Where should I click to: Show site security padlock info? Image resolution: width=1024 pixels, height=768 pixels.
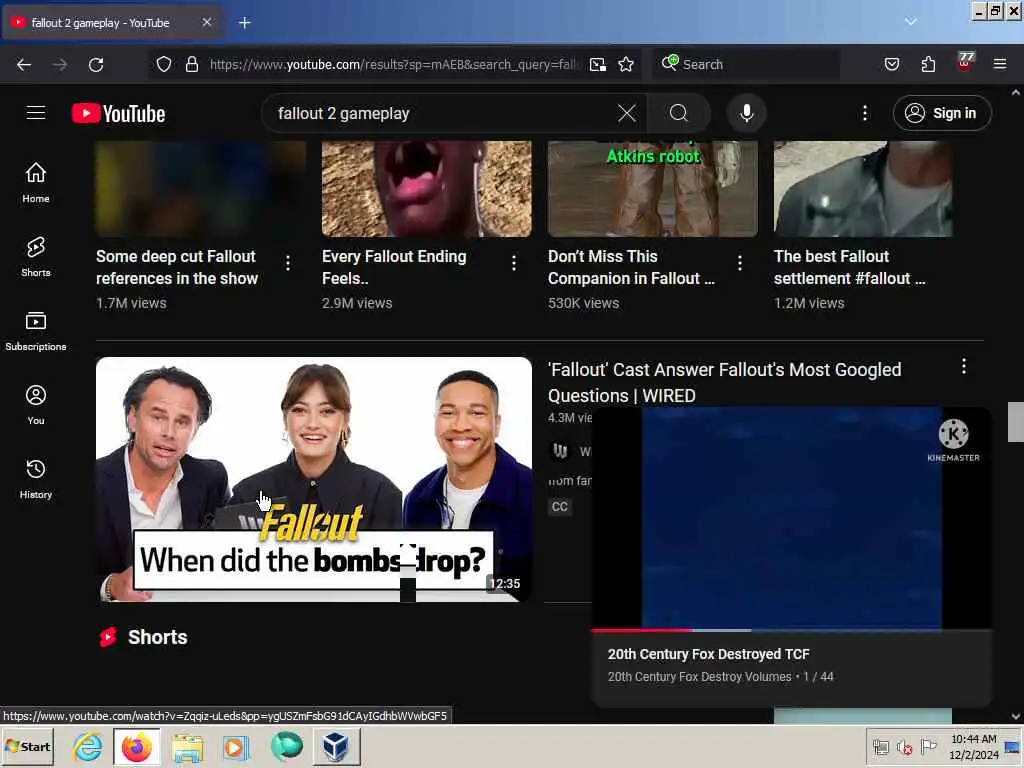(191, 64)
